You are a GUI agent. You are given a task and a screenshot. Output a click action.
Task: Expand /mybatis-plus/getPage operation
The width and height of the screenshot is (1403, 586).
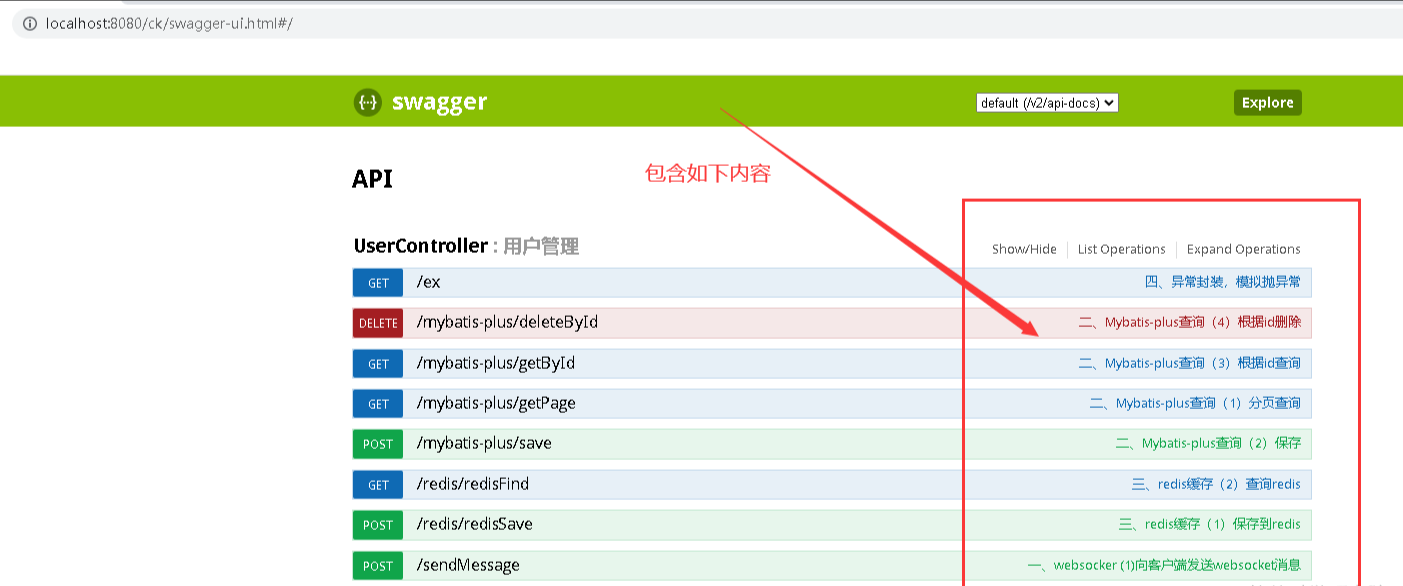(x=496, y=404)
